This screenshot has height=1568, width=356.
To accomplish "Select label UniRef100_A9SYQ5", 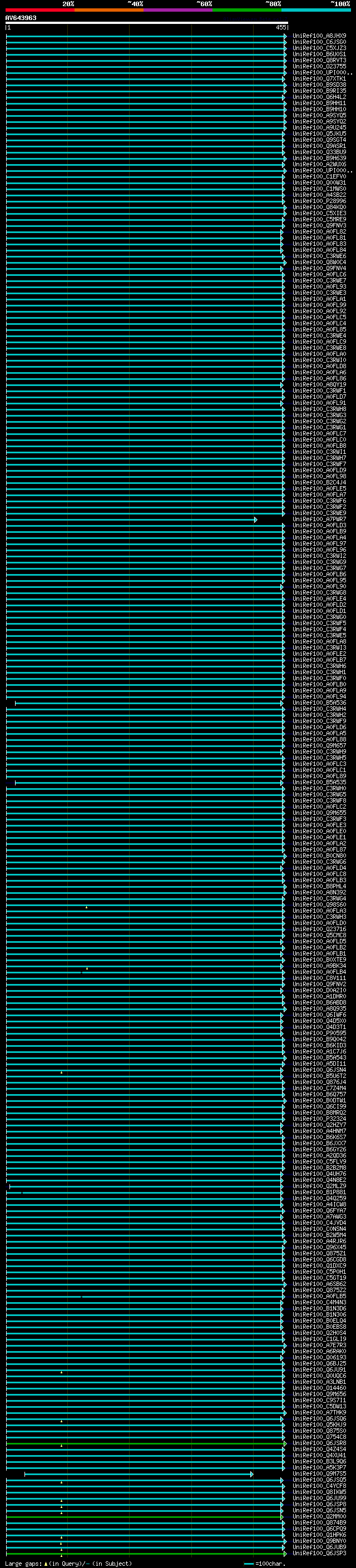I will 319,115.
